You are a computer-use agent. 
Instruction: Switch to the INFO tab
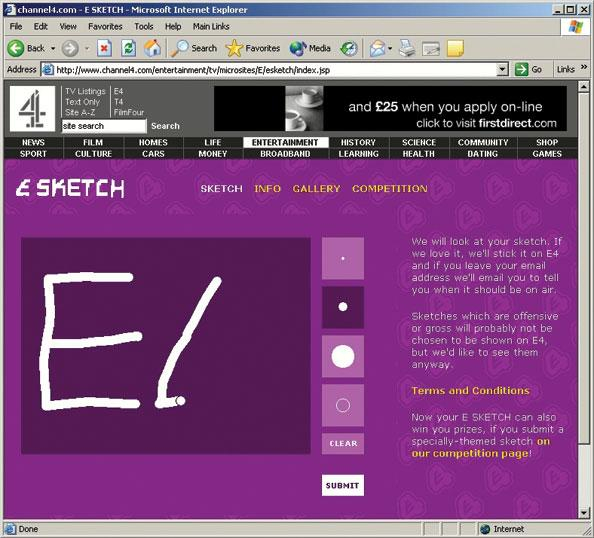point(267,189)
